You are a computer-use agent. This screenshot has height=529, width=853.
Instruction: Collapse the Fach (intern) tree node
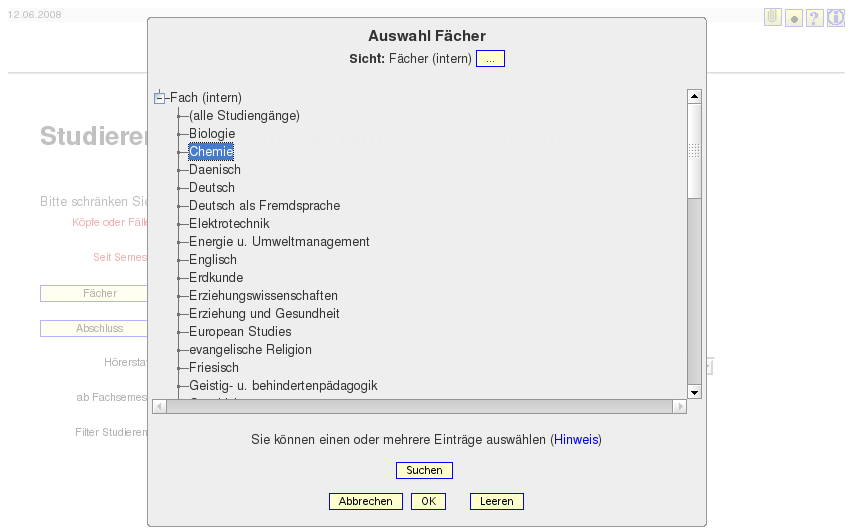pyautogui.click(x=159, y=98)
